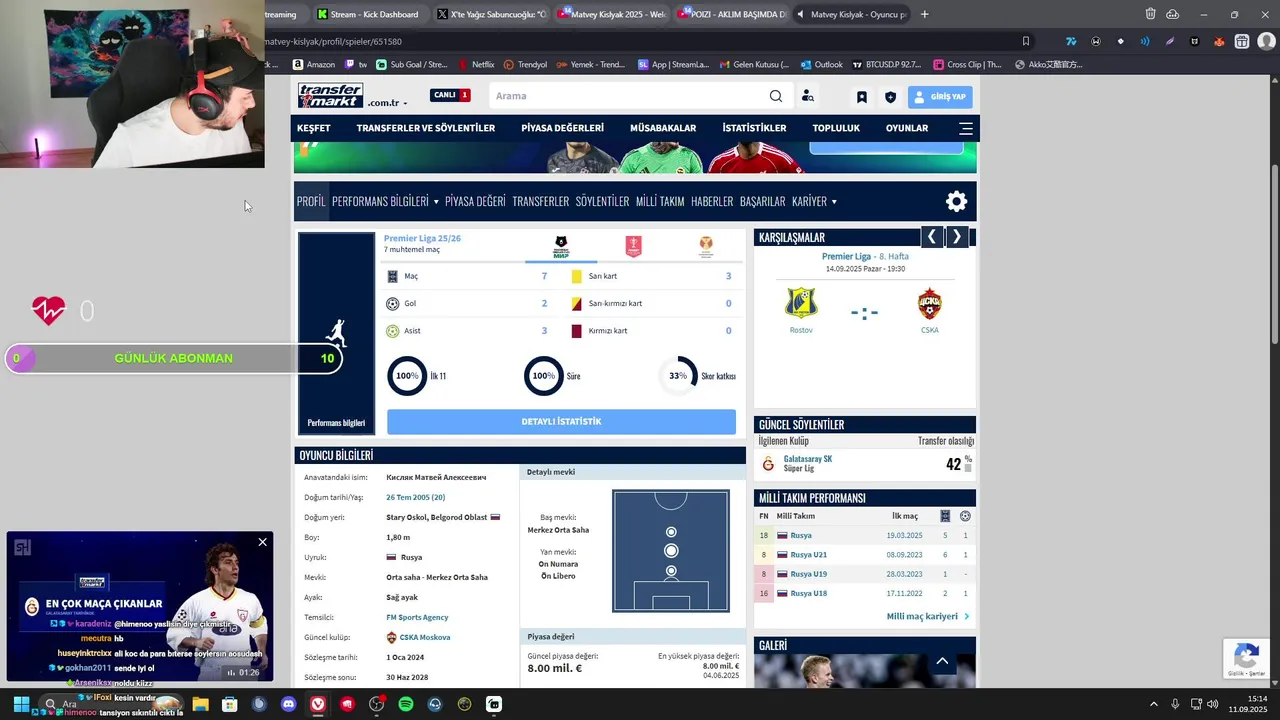Go to previous match with left arrow
The height and width of the screenshot is (720, 1280).
932,237
